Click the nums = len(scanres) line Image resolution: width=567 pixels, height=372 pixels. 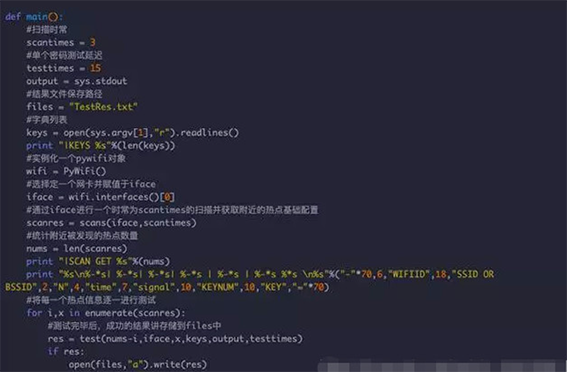pyautogui.click(x=77, y=248)
